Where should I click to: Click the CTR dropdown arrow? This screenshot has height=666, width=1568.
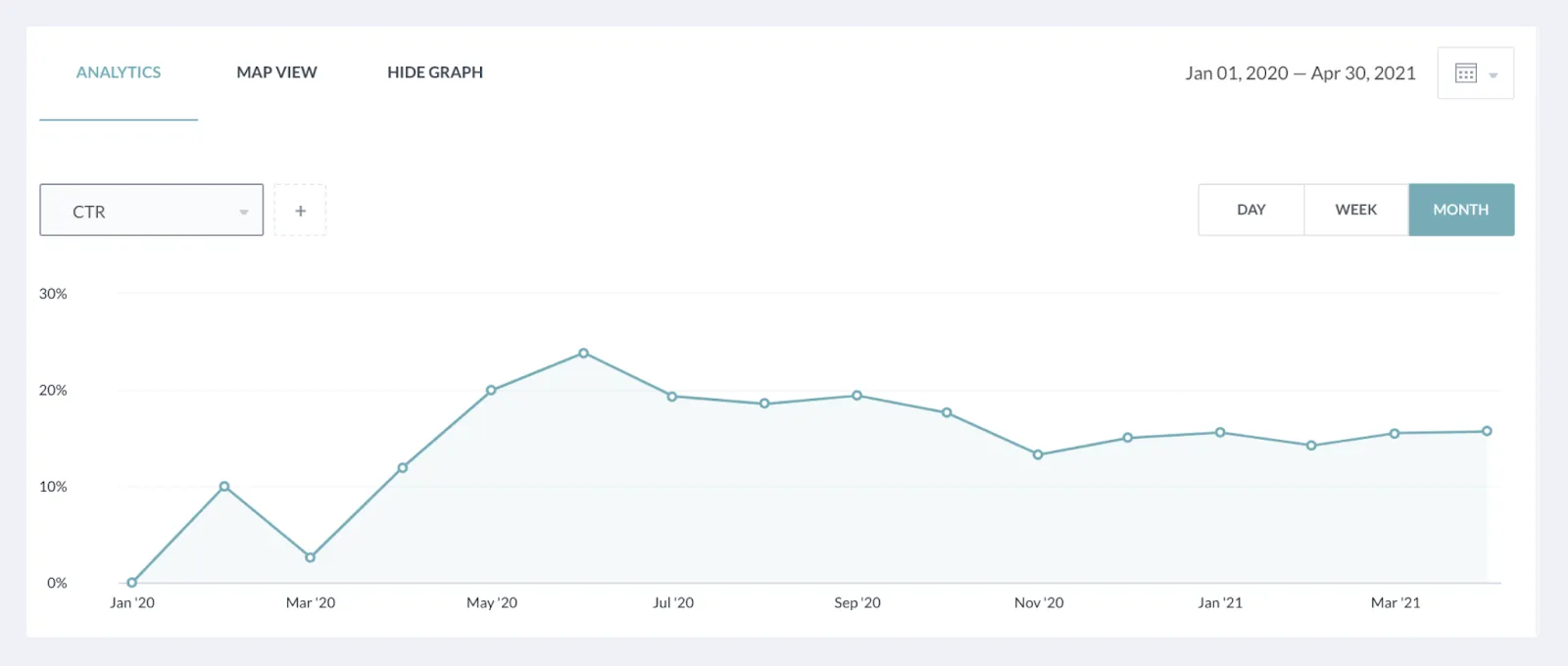click(x=244, y=212)
